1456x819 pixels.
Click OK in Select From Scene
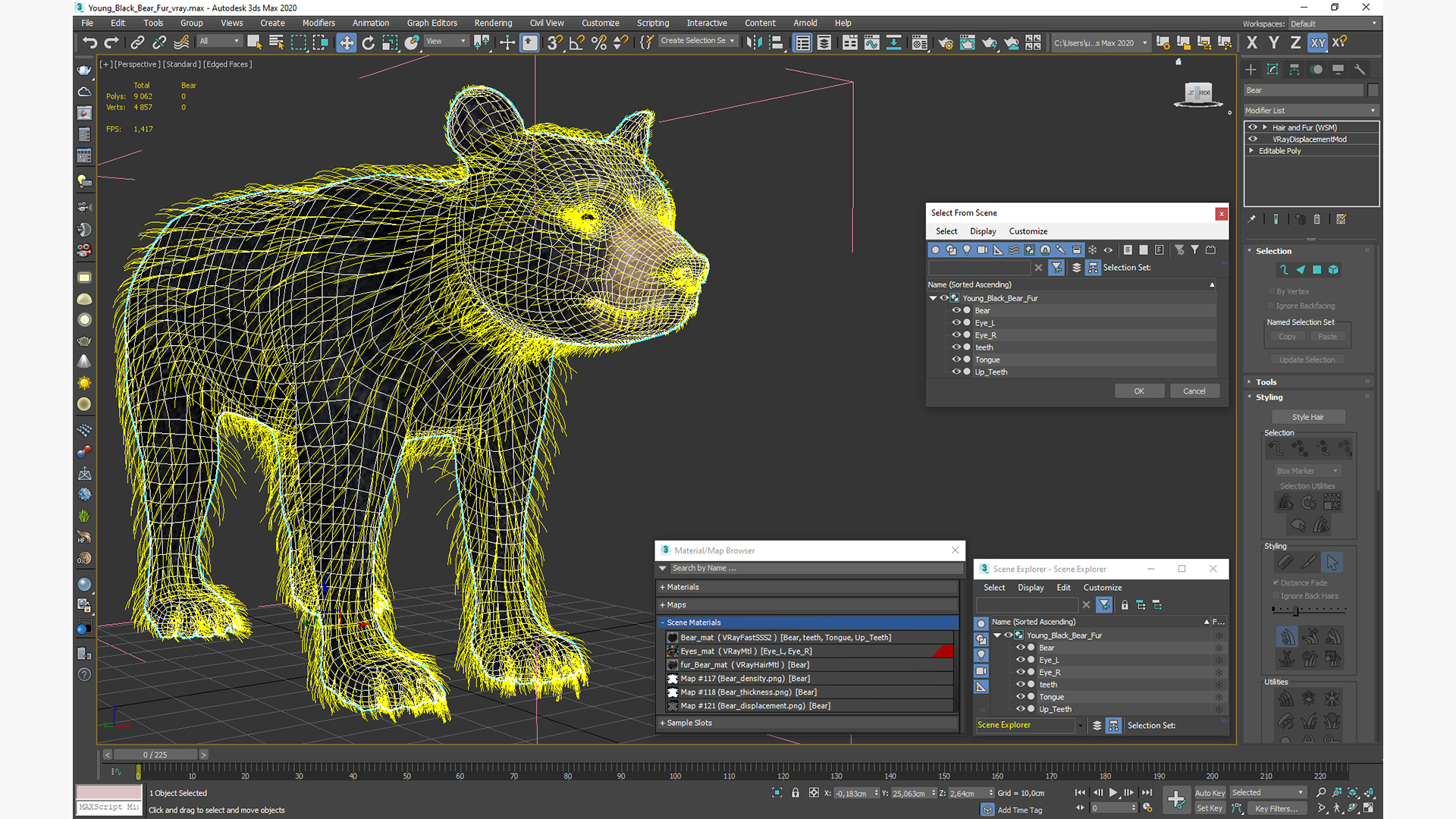pos(1139,391)
